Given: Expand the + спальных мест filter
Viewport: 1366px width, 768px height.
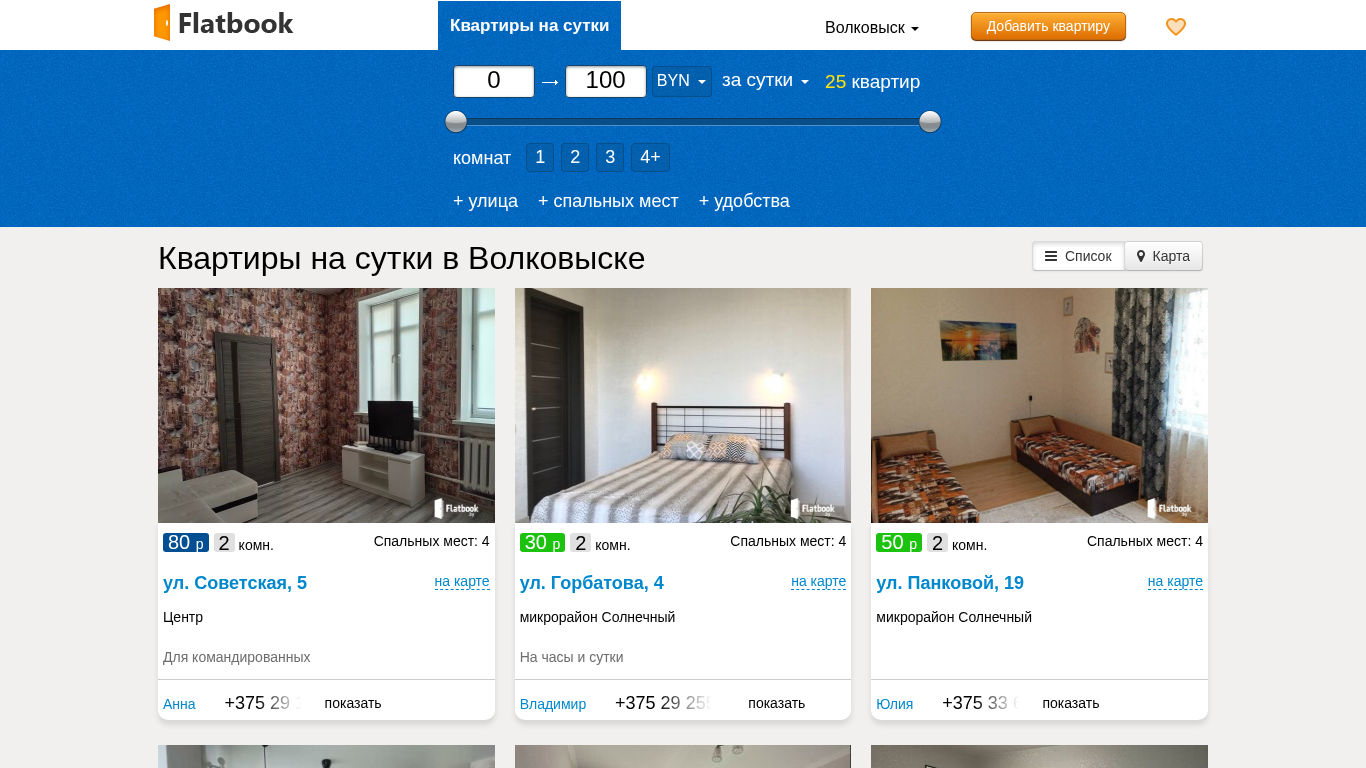Looking at the screenshot, I should coord(608,201).
